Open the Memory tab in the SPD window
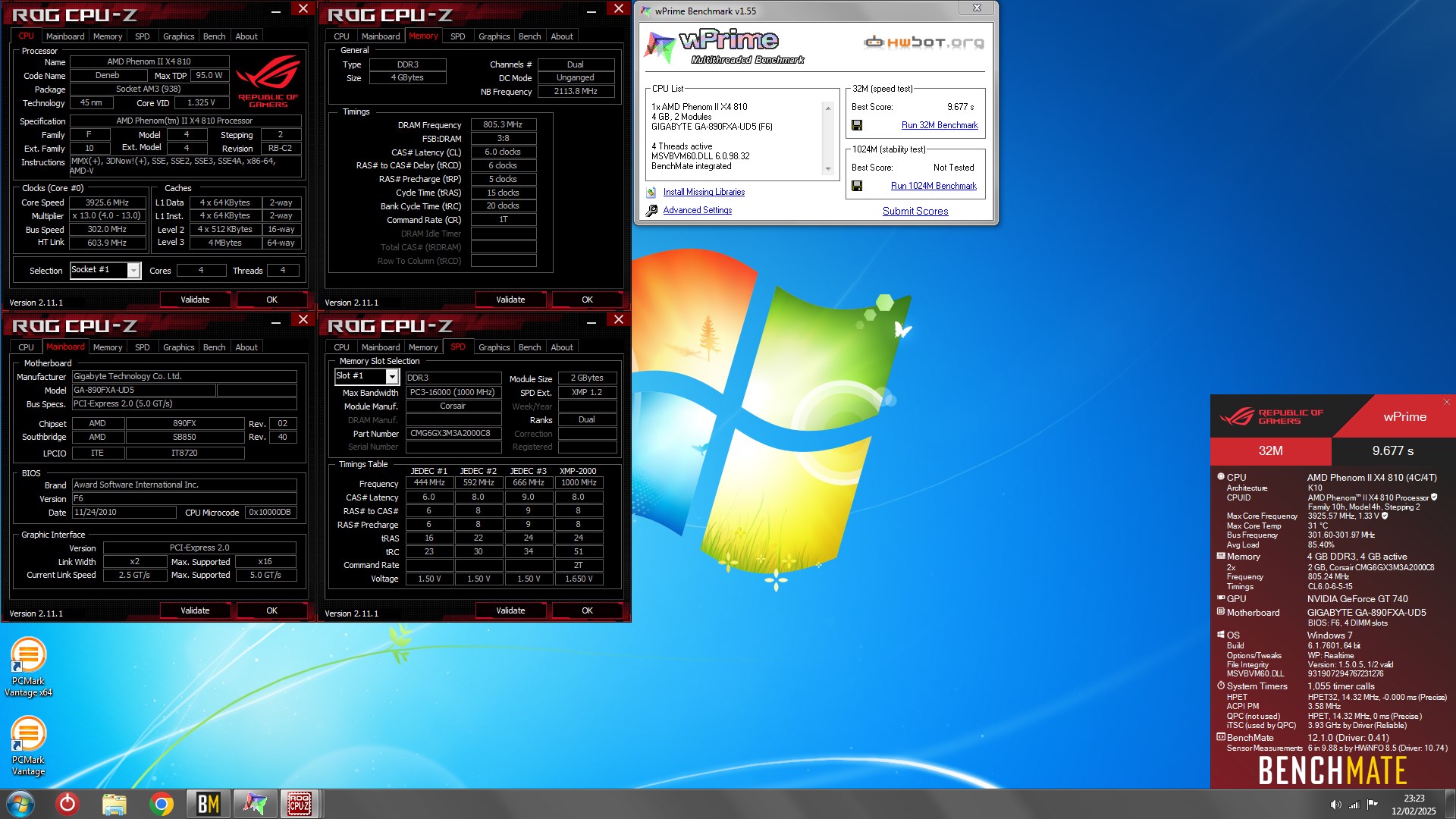The image size is (1456, 819). (x=423, y=347)
